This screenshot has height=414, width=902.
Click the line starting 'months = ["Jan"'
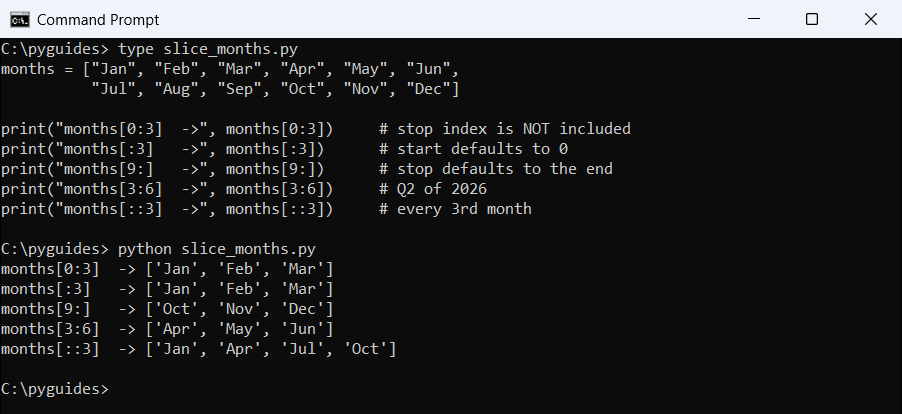point(230,70)
